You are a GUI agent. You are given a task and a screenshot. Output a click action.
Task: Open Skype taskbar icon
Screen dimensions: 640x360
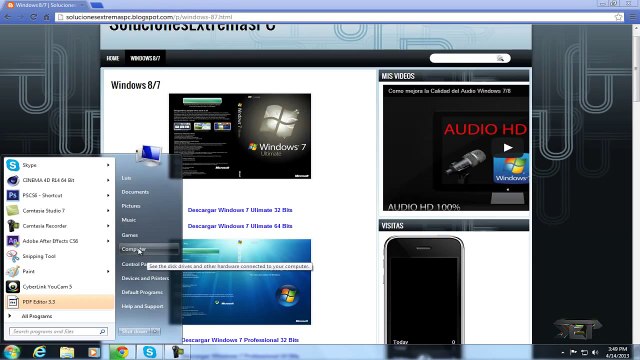tap(149, 352)
